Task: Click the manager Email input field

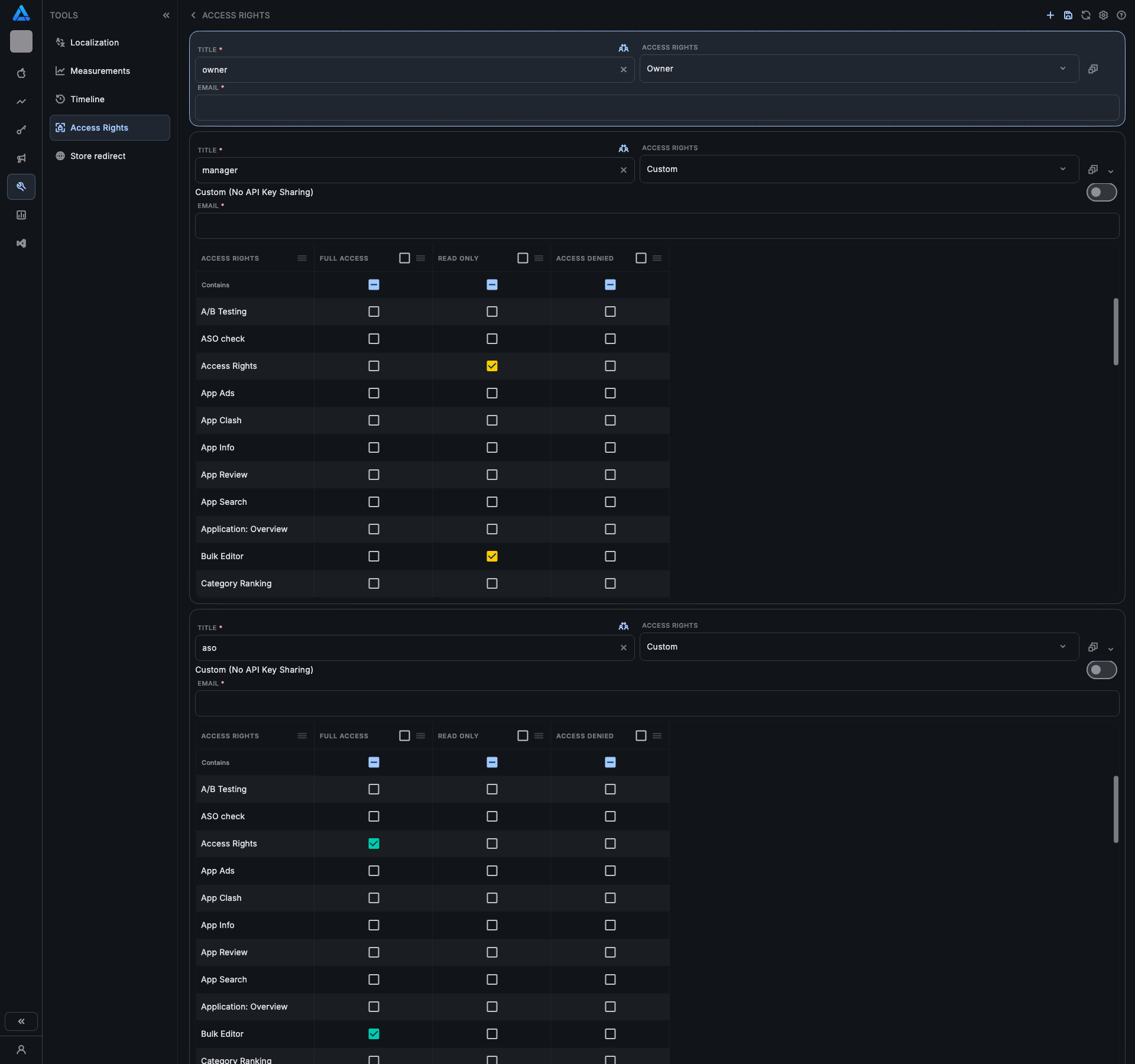Action: [656, 226]
